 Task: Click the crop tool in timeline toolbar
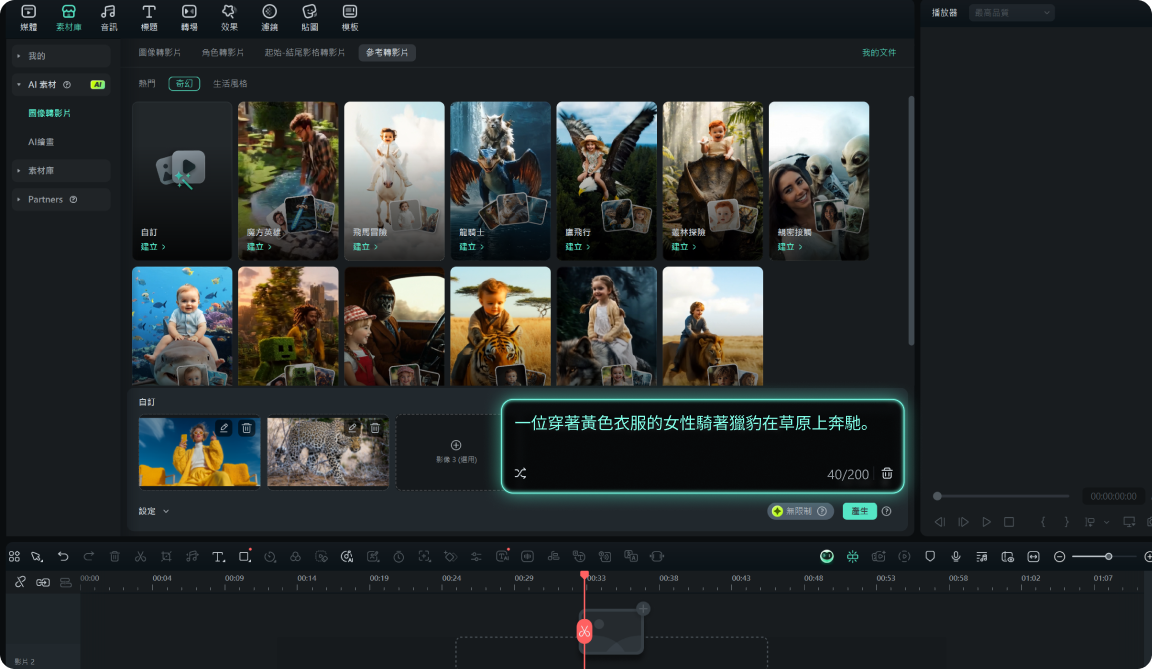[166, 557]
